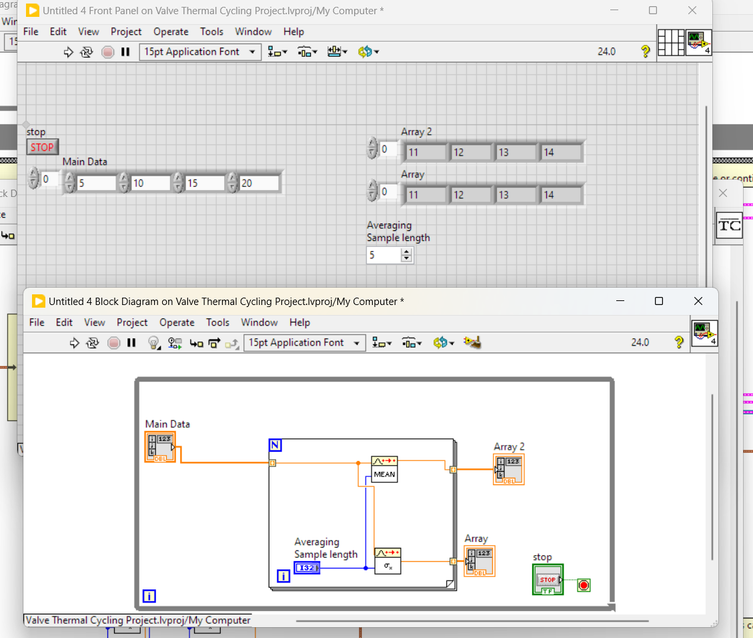753x638 pixels.
Task: Toggle Highlight Execution light bulb
Action: click(x=154, y=343)
